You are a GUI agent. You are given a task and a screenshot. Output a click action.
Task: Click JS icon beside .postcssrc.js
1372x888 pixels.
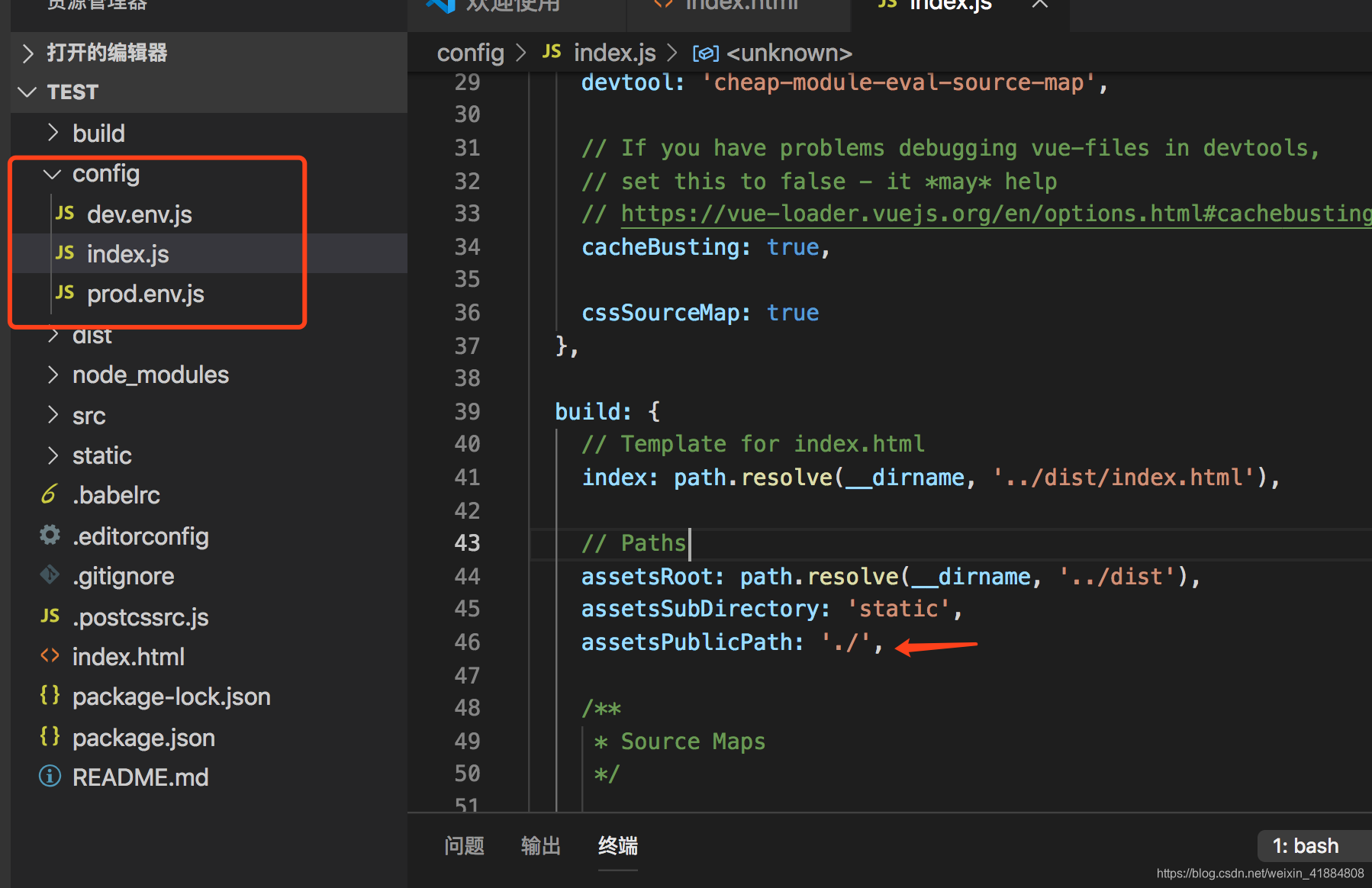(50, 616)
